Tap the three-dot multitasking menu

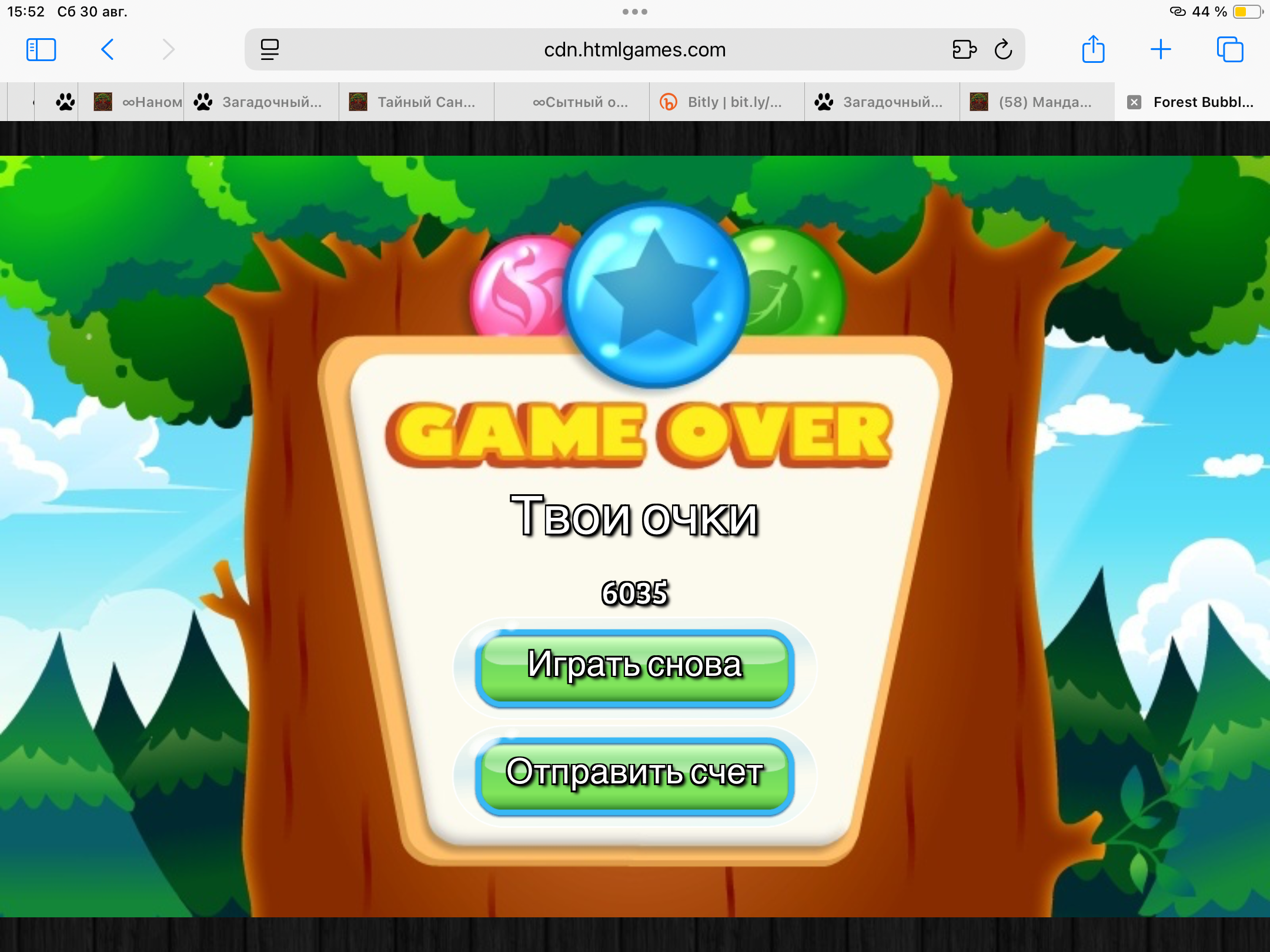(x=635, y=12)
